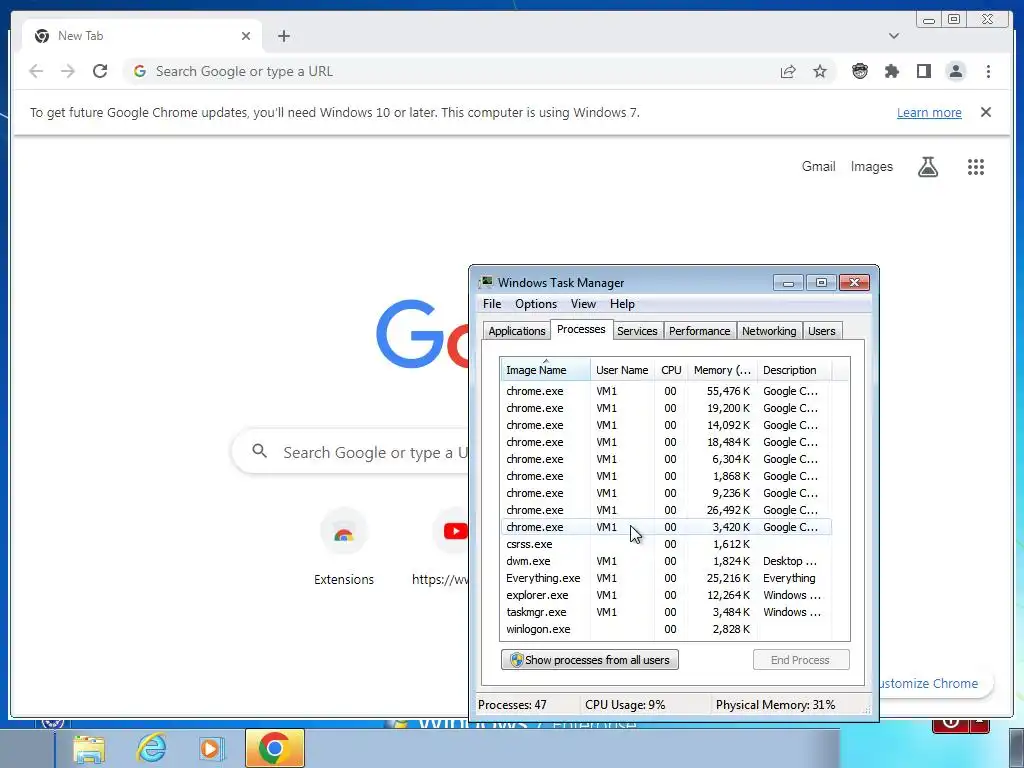Maximize the Task Manager window
Viewport: 1024px width, 768px height.
(822, 283)
